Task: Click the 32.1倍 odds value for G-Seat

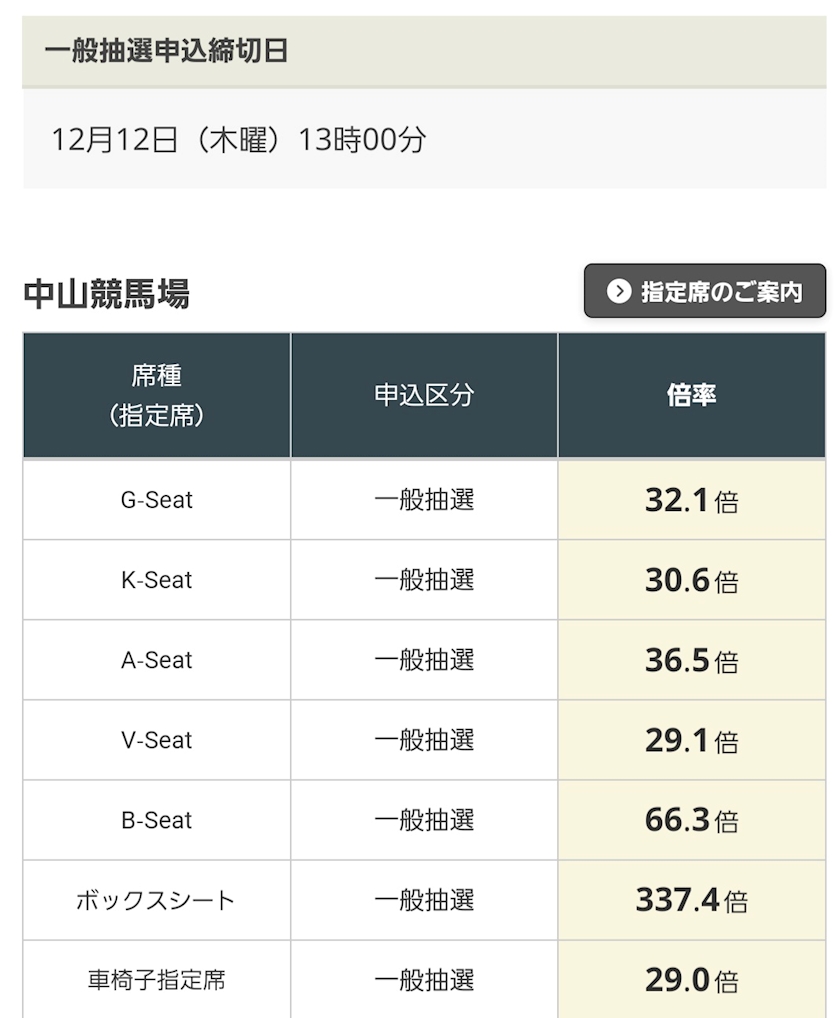Action: pyautogui.click(x=691, y=500)
